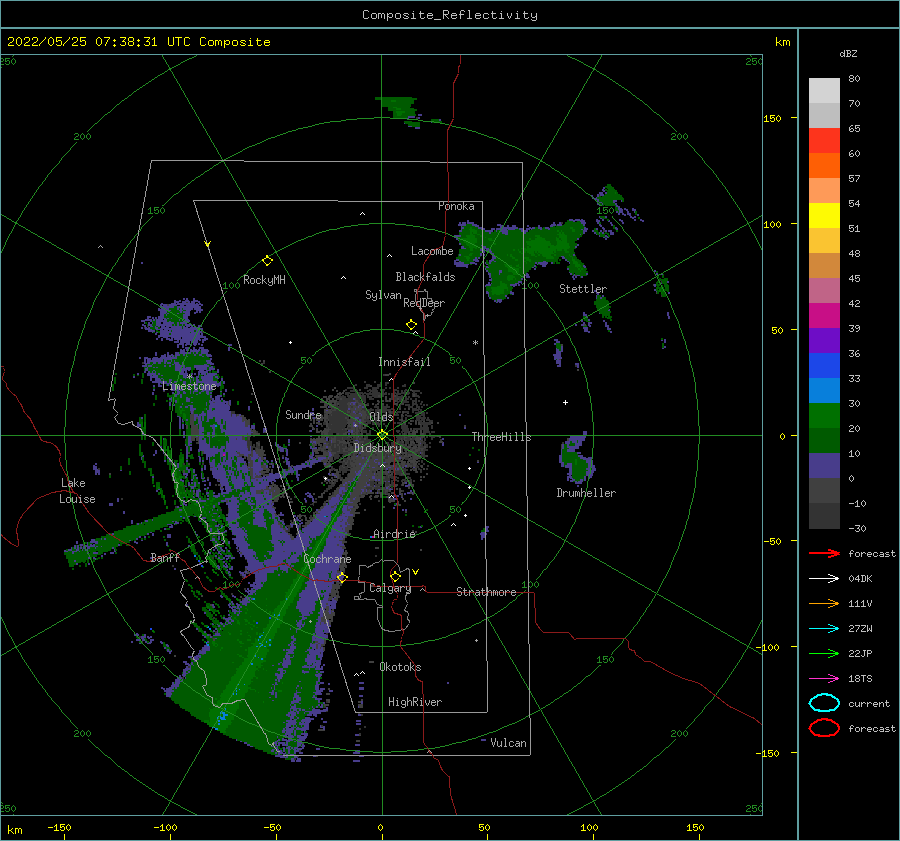This screenshot has width=900, height=841.
Task: Click the yellow diamond marker below RedDeer
Action: (x=412, y=325)
